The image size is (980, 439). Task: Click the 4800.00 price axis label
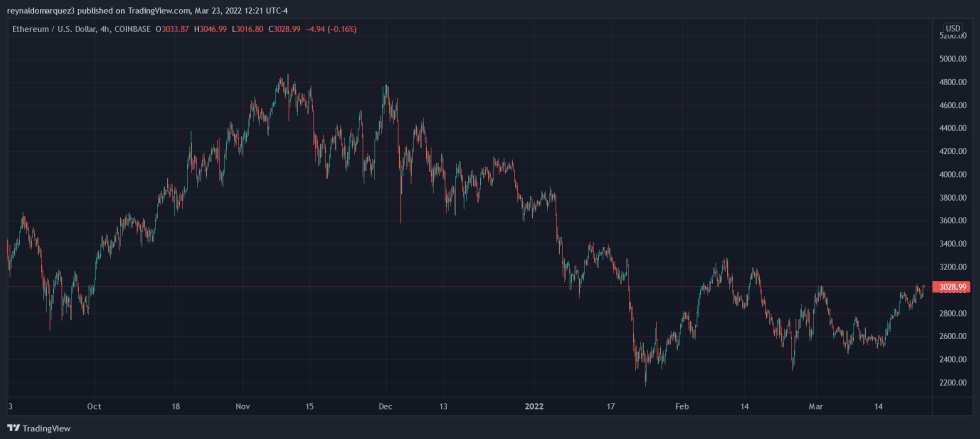click(953, 83)
